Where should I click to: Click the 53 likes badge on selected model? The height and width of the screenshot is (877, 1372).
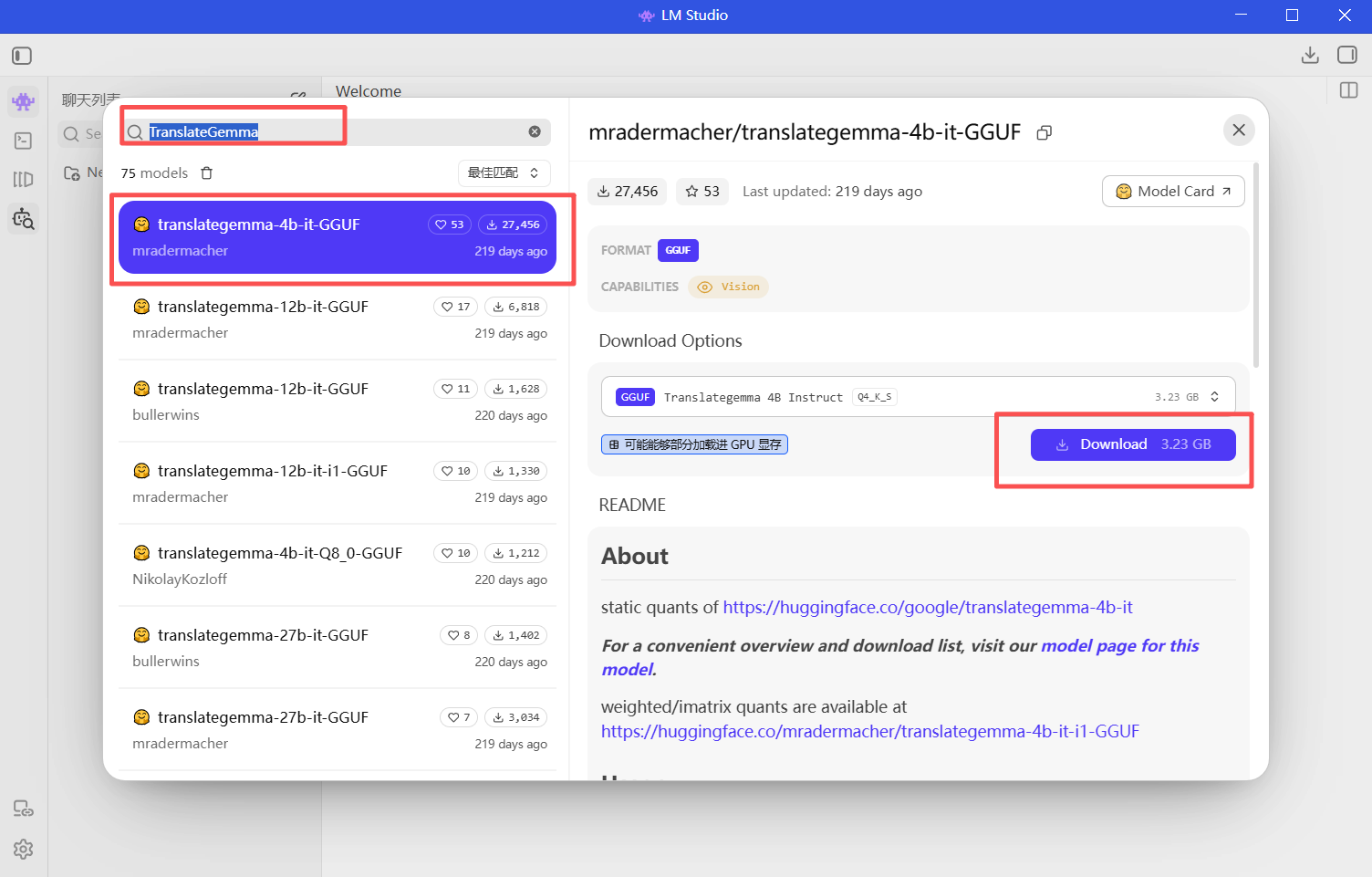pos(450,224)
